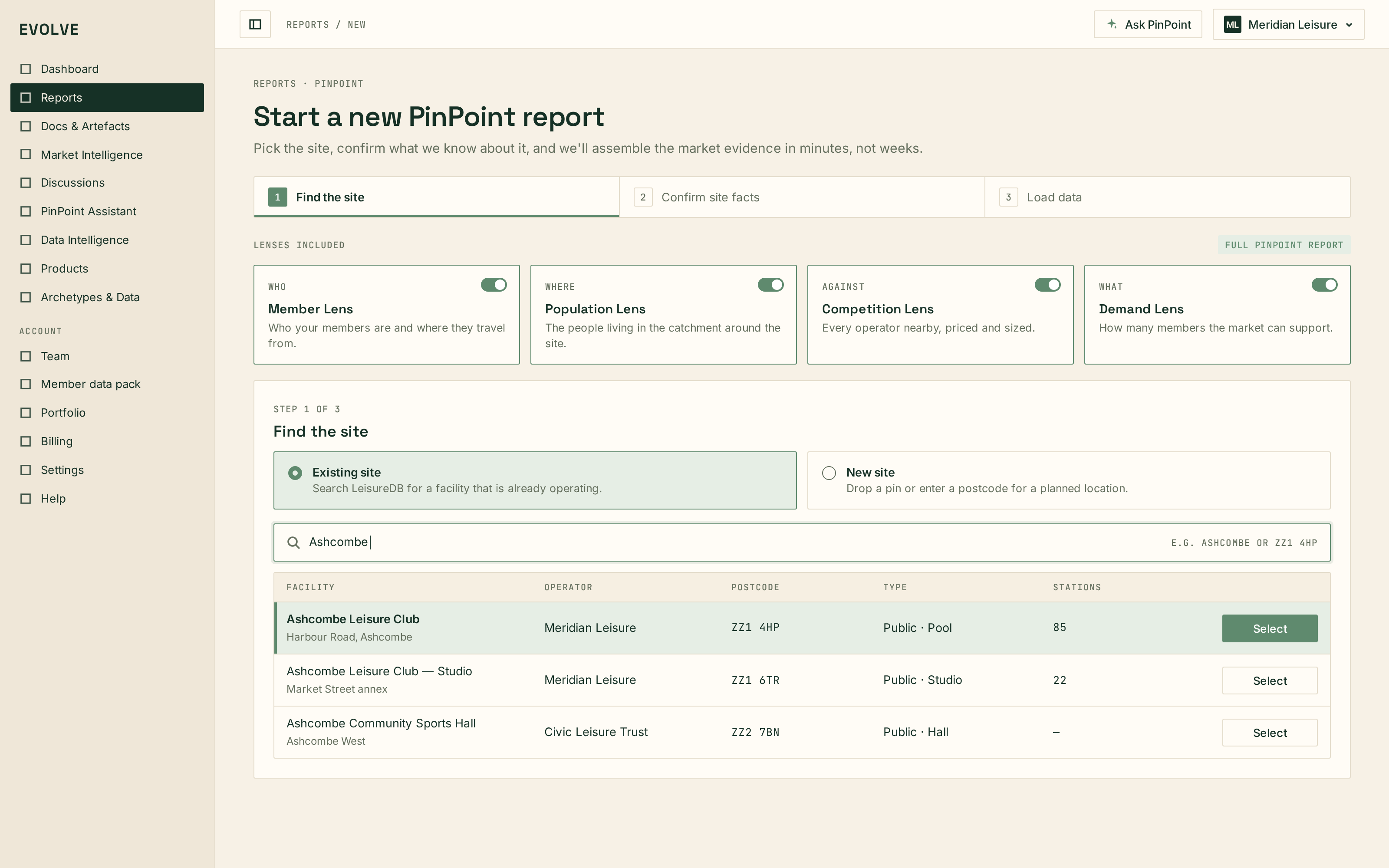The width and height of the screenshot is (1389, 868).
Task: Select Ashcombe Leisure Club on Harbour Road
Action: [1270, 628]
